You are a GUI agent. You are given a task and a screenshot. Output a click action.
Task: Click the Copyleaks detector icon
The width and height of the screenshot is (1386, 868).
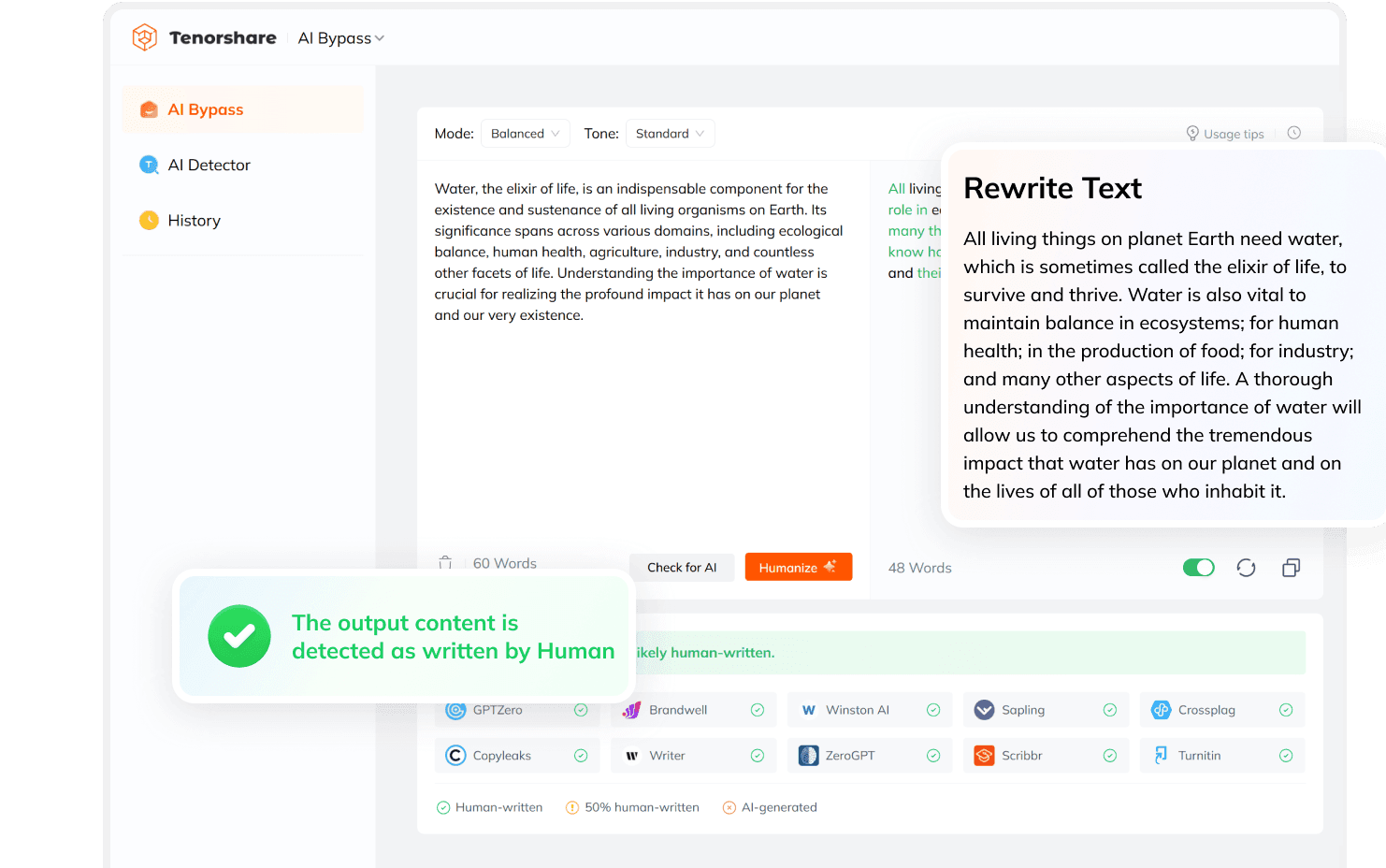455,756
